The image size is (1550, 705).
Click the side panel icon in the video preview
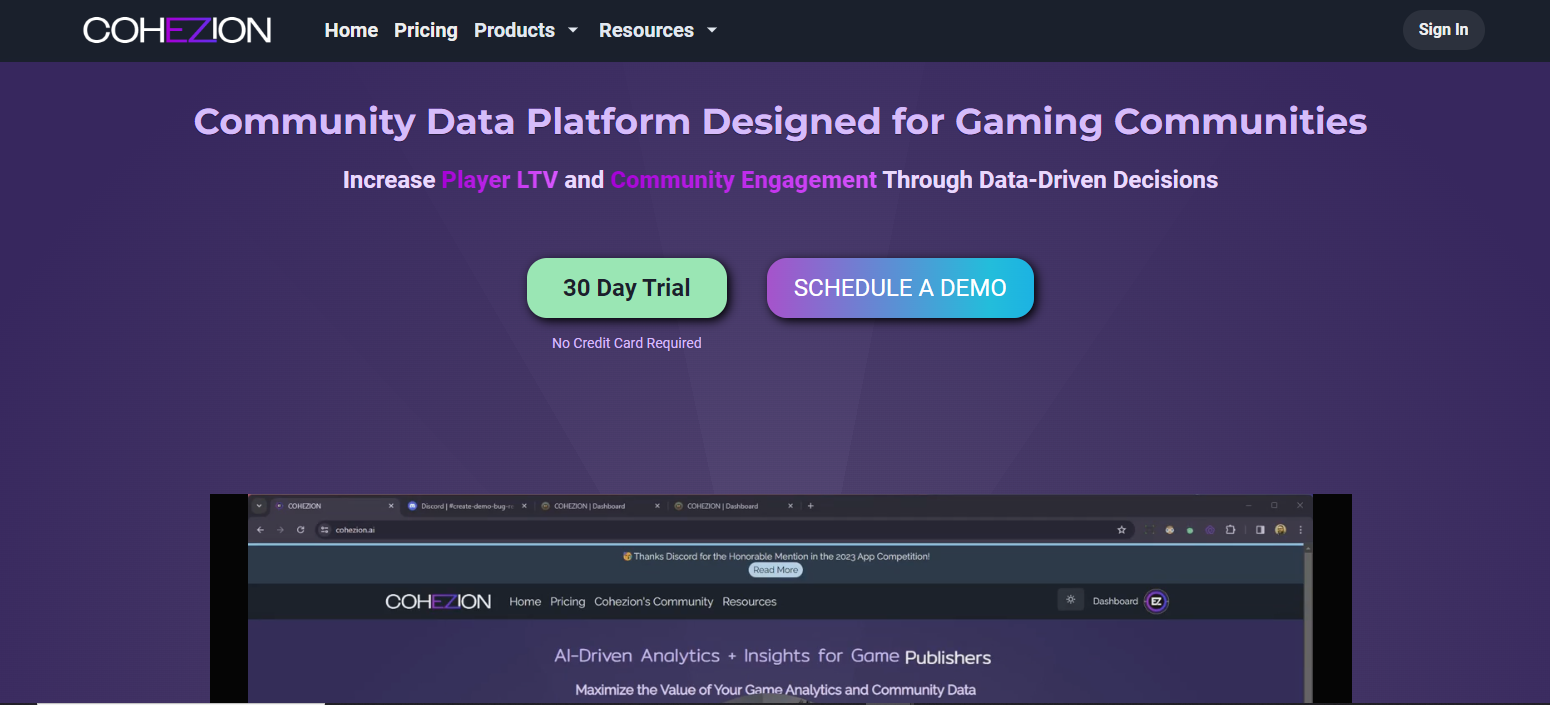pos(1260,530)
